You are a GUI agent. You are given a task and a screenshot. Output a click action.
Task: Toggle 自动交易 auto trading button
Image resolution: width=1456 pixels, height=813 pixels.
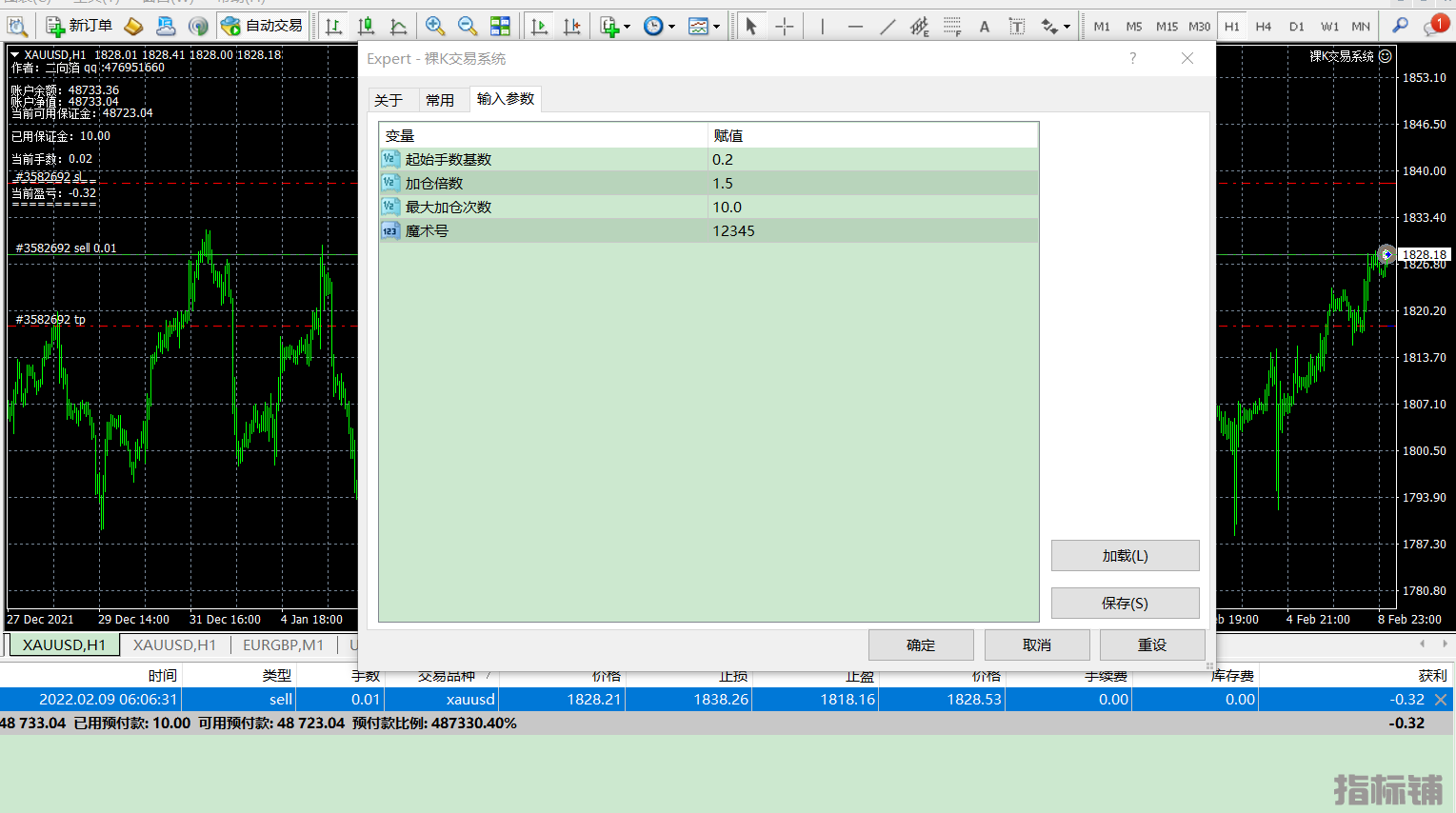coord(262,27)
